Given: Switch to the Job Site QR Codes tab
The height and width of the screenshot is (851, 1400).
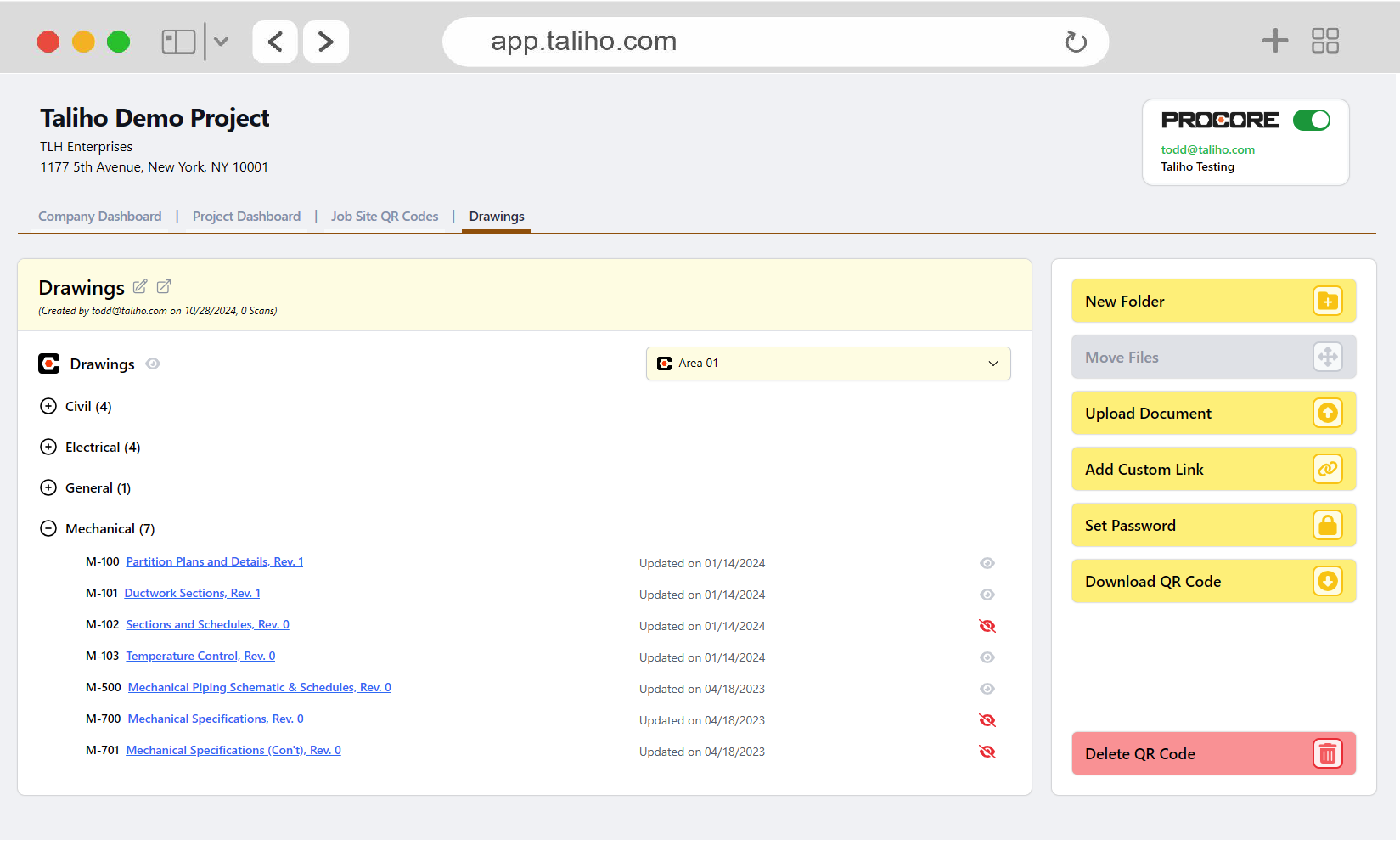Looking at the screenshot, I should pos(385,217).
